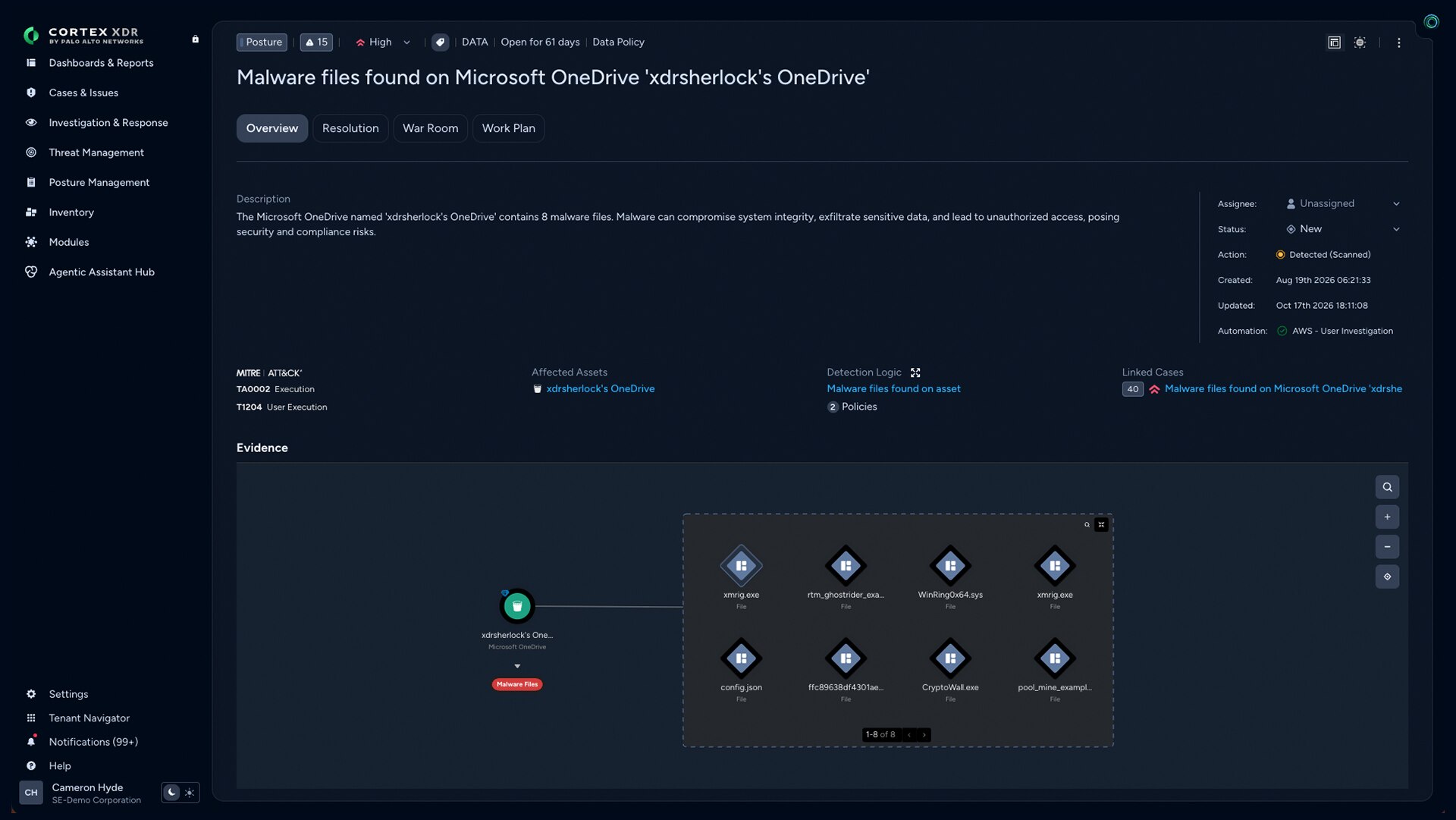Open the High severity dropdown
This screenshot has height=820, width=1456.
click(383, 42)
